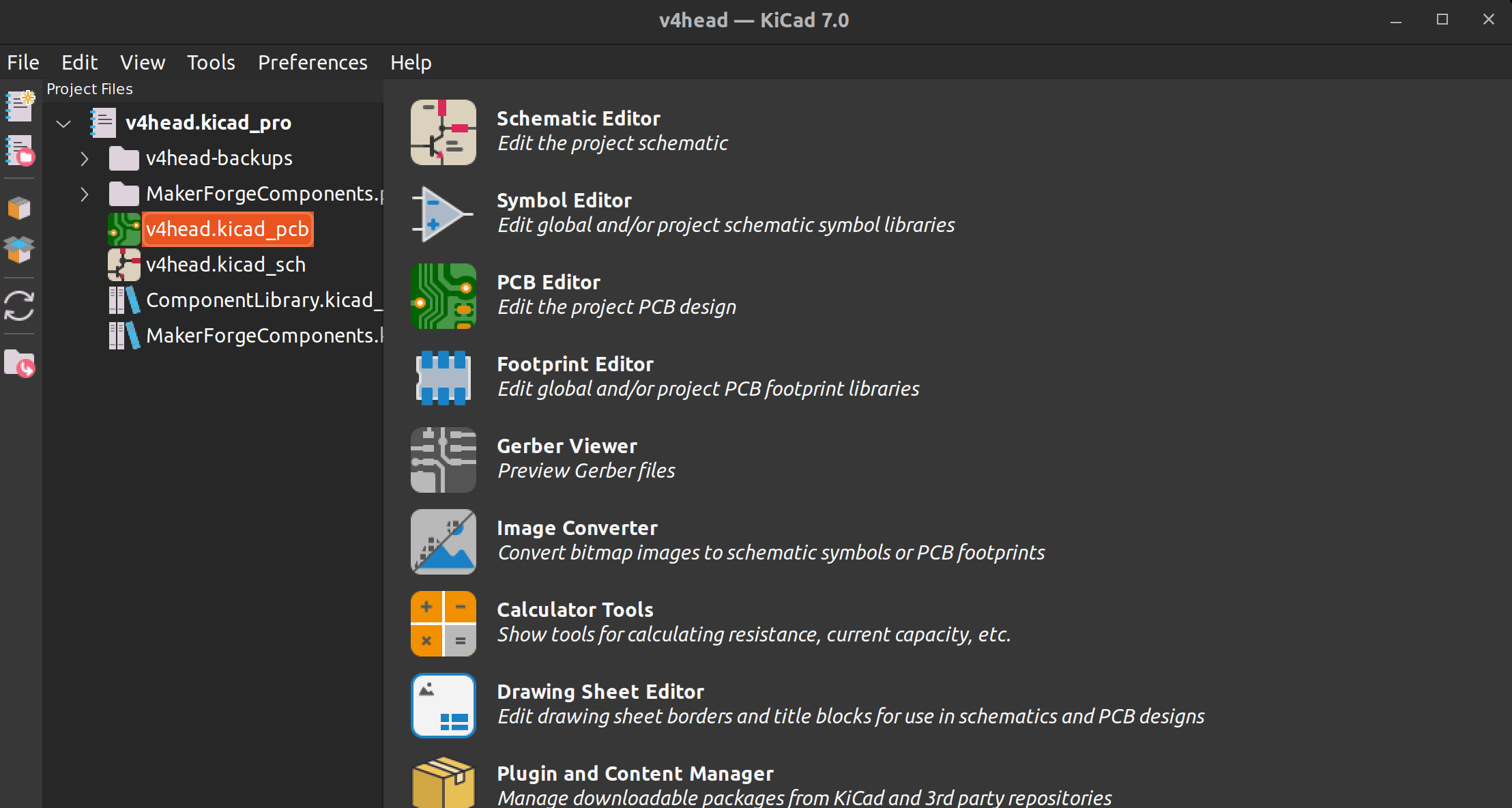Open the Symbol Editor op-amp icon
The width and height of the screenshot is (1512, 808).
tap(443, 214)
